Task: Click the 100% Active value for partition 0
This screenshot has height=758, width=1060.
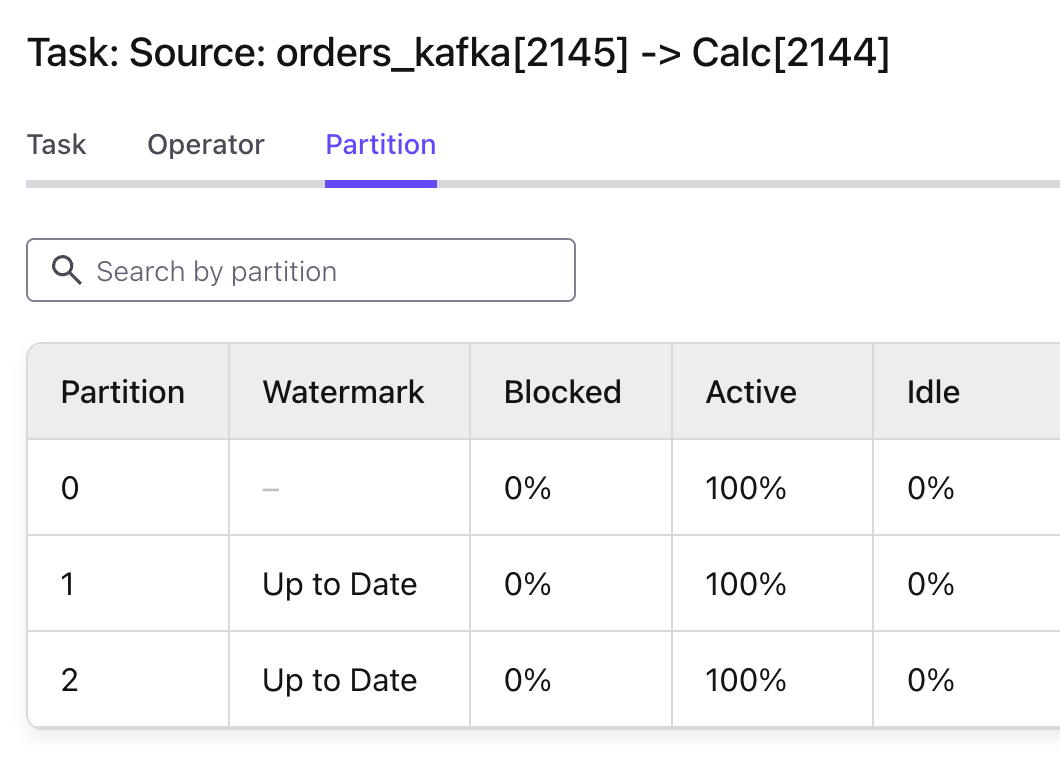Action: [745, 488]
